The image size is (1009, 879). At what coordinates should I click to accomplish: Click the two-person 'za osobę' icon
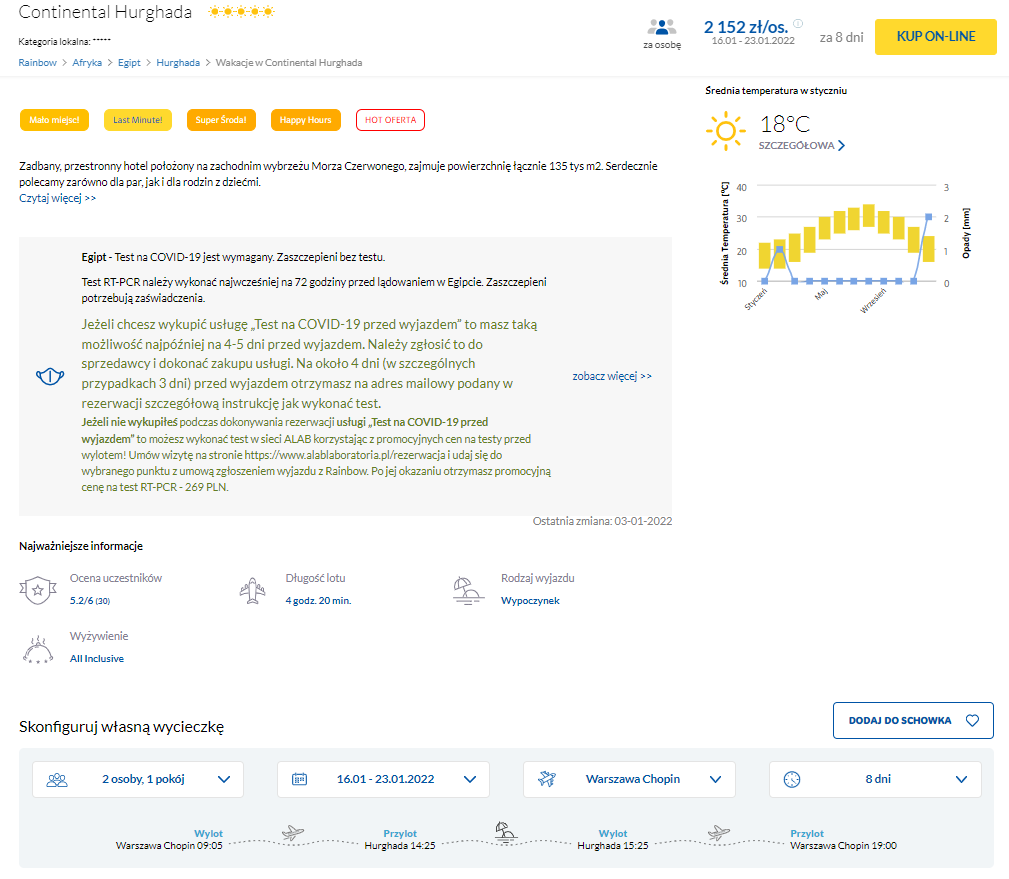pos(662,27)
